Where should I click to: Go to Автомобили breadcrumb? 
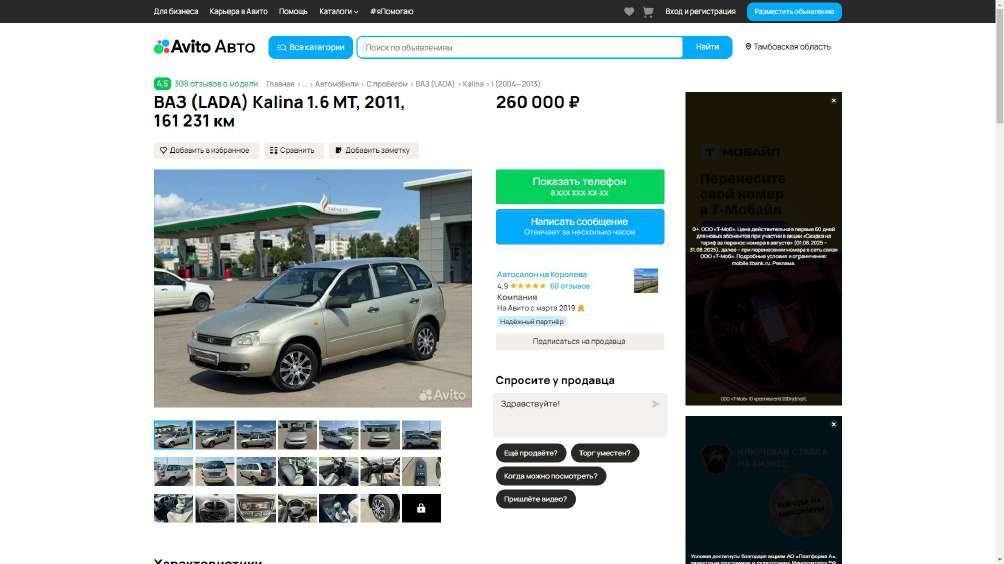coord(336,84)
